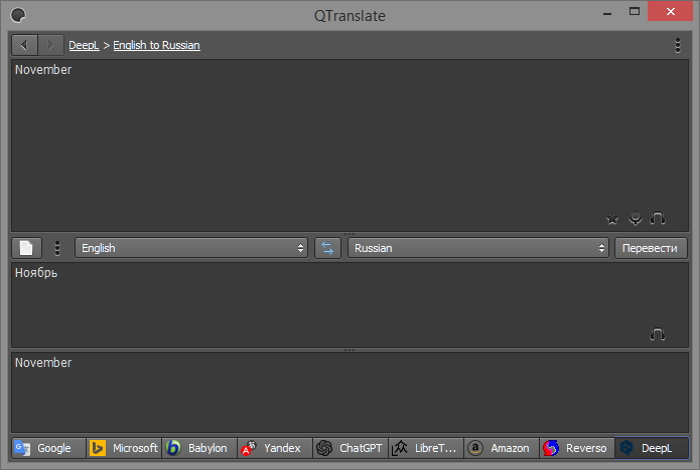Swap the English and Russian languages
Viewport: 700px width, 470px height.
(327, 248)
